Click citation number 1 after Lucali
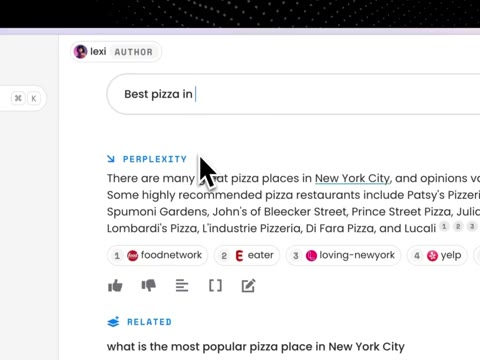 pyautogui.click(x=444, y=227)
